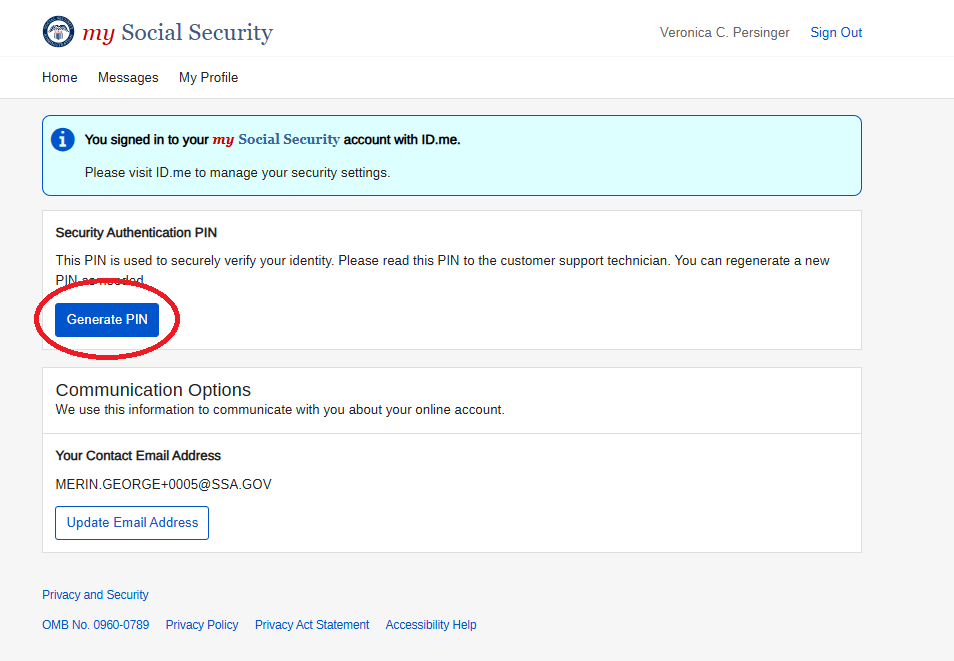Open the Privacy and Security link
954x661 pixels.
coord(95,595)
